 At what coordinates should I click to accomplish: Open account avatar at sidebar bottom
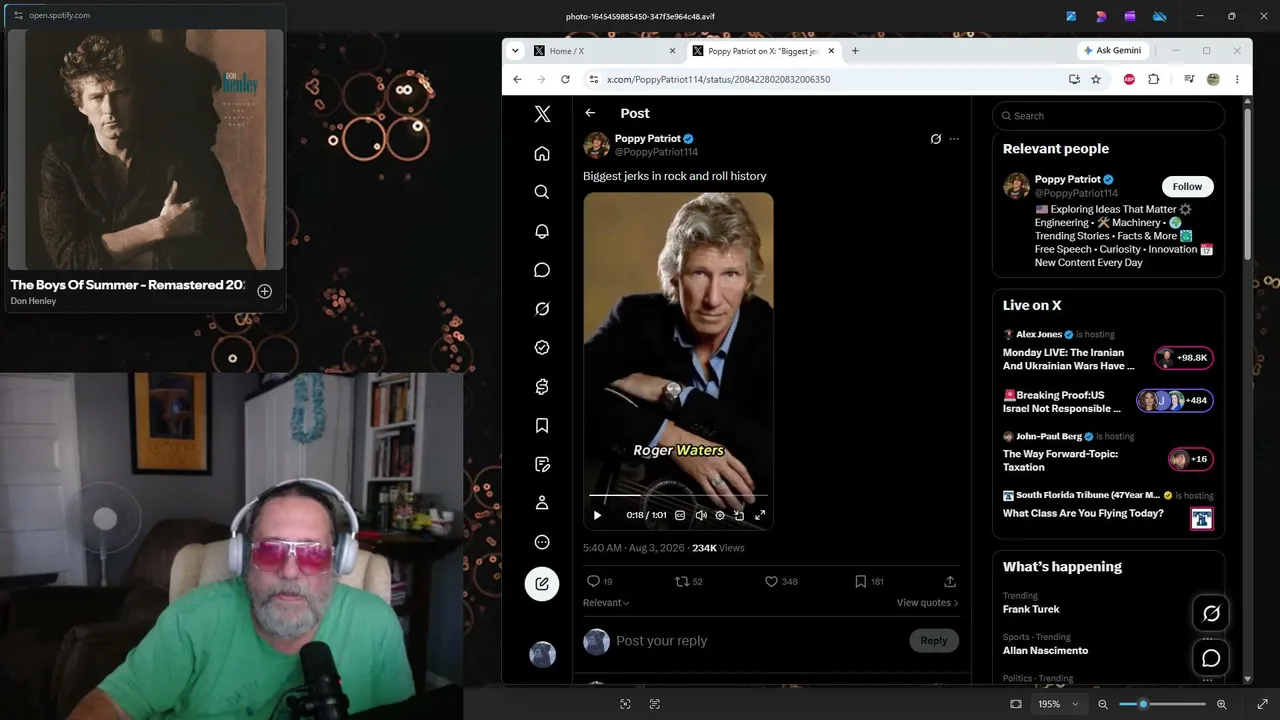(542, 654)
